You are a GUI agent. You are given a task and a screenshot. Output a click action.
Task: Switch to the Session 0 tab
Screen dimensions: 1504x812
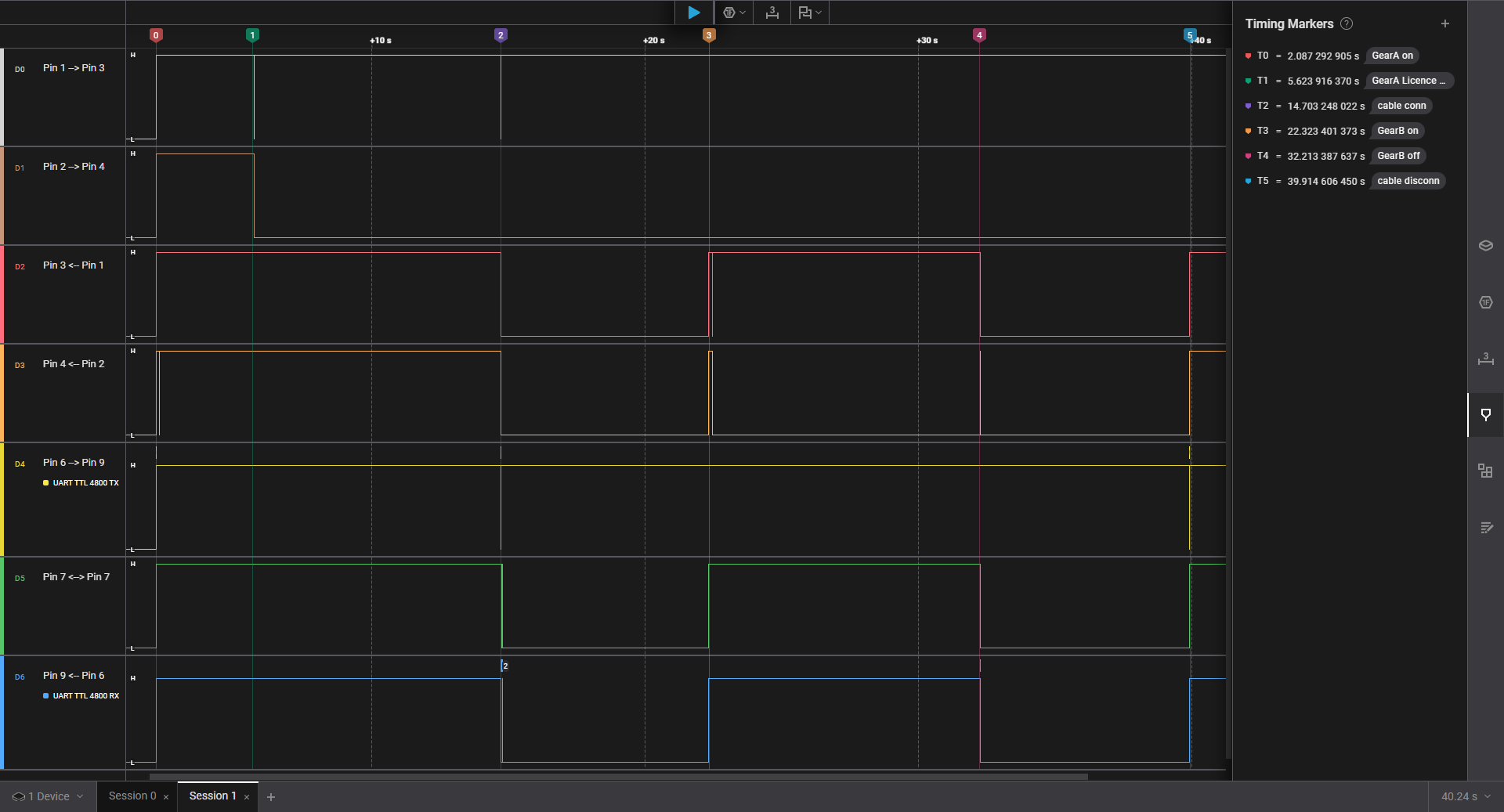[x=132, y=796]
